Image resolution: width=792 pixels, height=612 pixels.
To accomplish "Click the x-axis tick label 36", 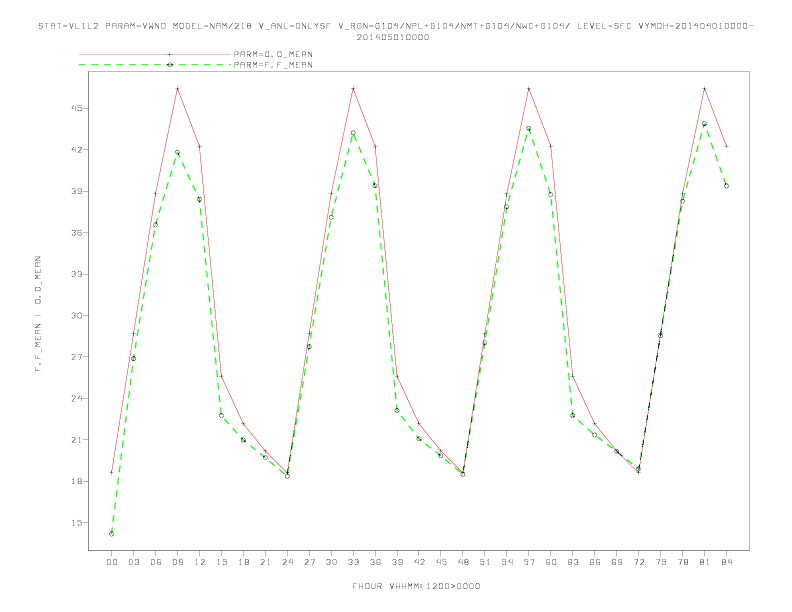I will [x=375, y=562].
